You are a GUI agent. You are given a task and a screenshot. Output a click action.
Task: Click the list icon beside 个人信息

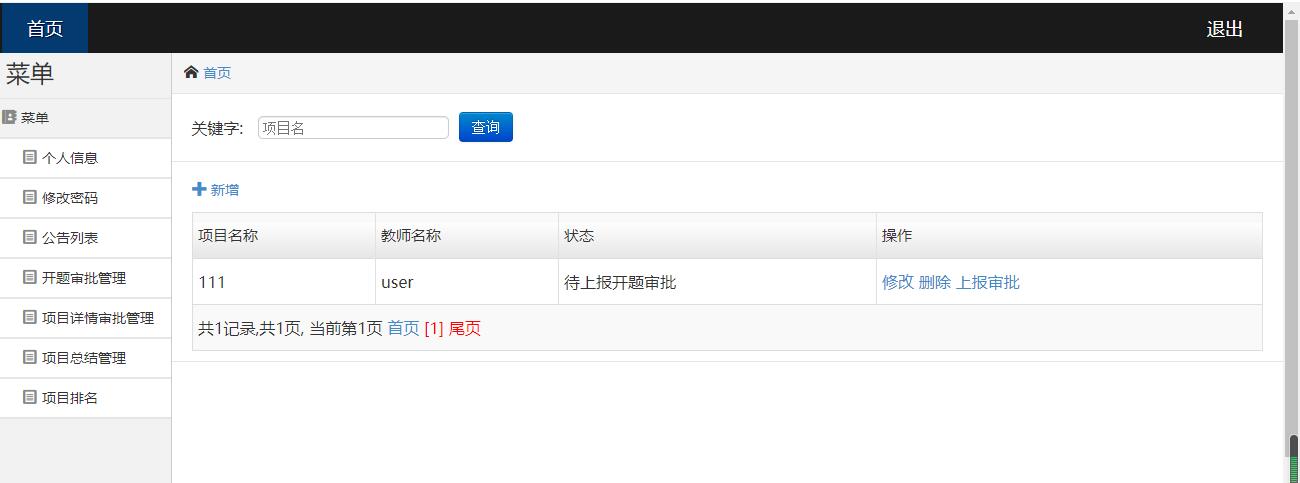coord(30,157)
